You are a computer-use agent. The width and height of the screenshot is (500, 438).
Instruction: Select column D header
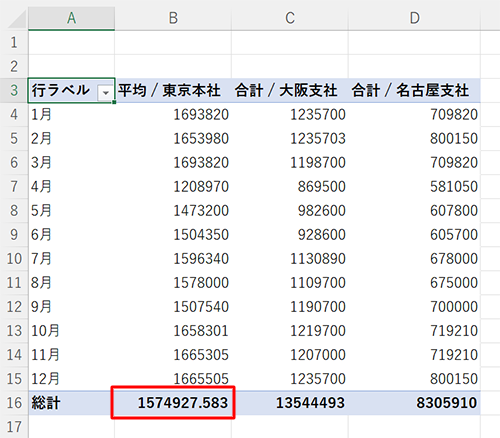414,18
